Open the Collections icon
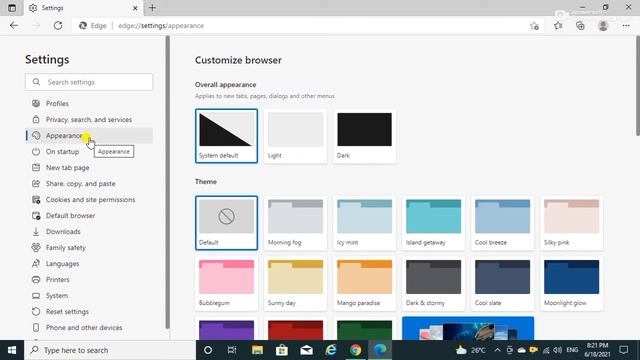 (x=580, y=26)
